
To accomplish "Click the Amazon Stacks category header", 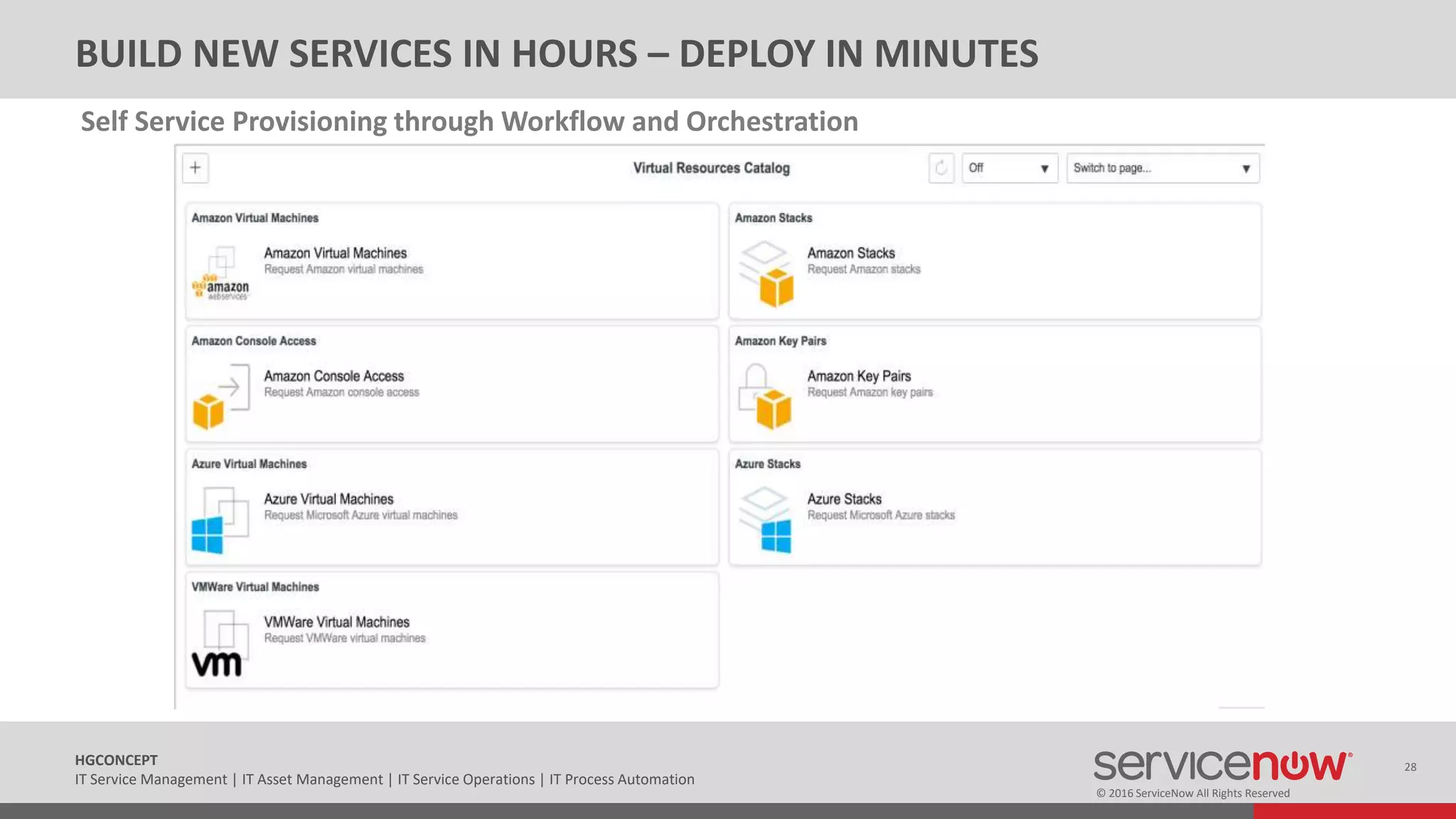I will tap(773, 218).
